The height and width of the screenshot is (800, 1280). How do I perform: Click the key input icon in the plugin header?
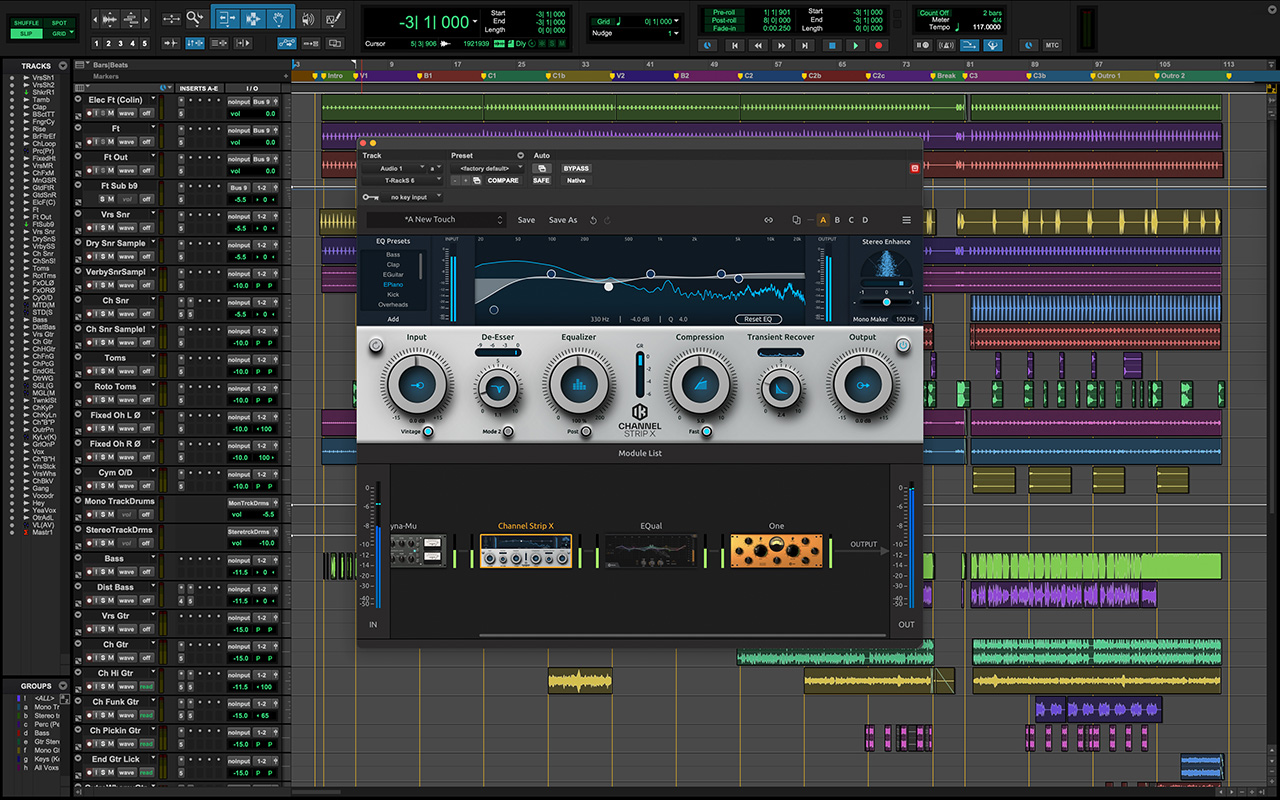(x=370, y=197)
